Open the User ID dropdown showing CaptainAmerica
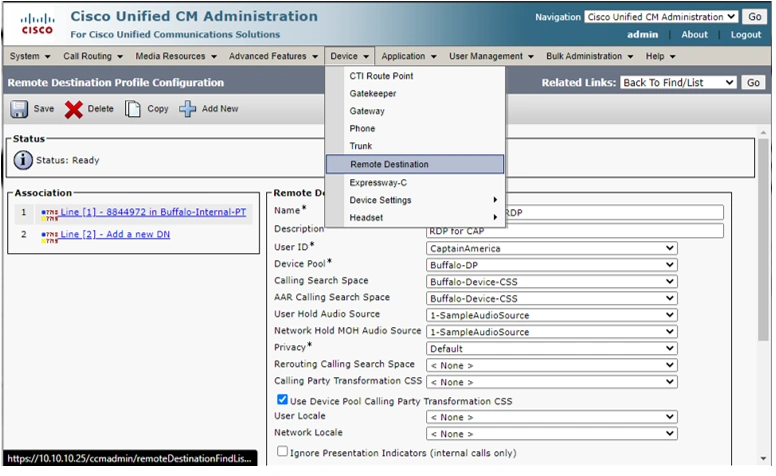776x476 pixels. pos(551,248)
